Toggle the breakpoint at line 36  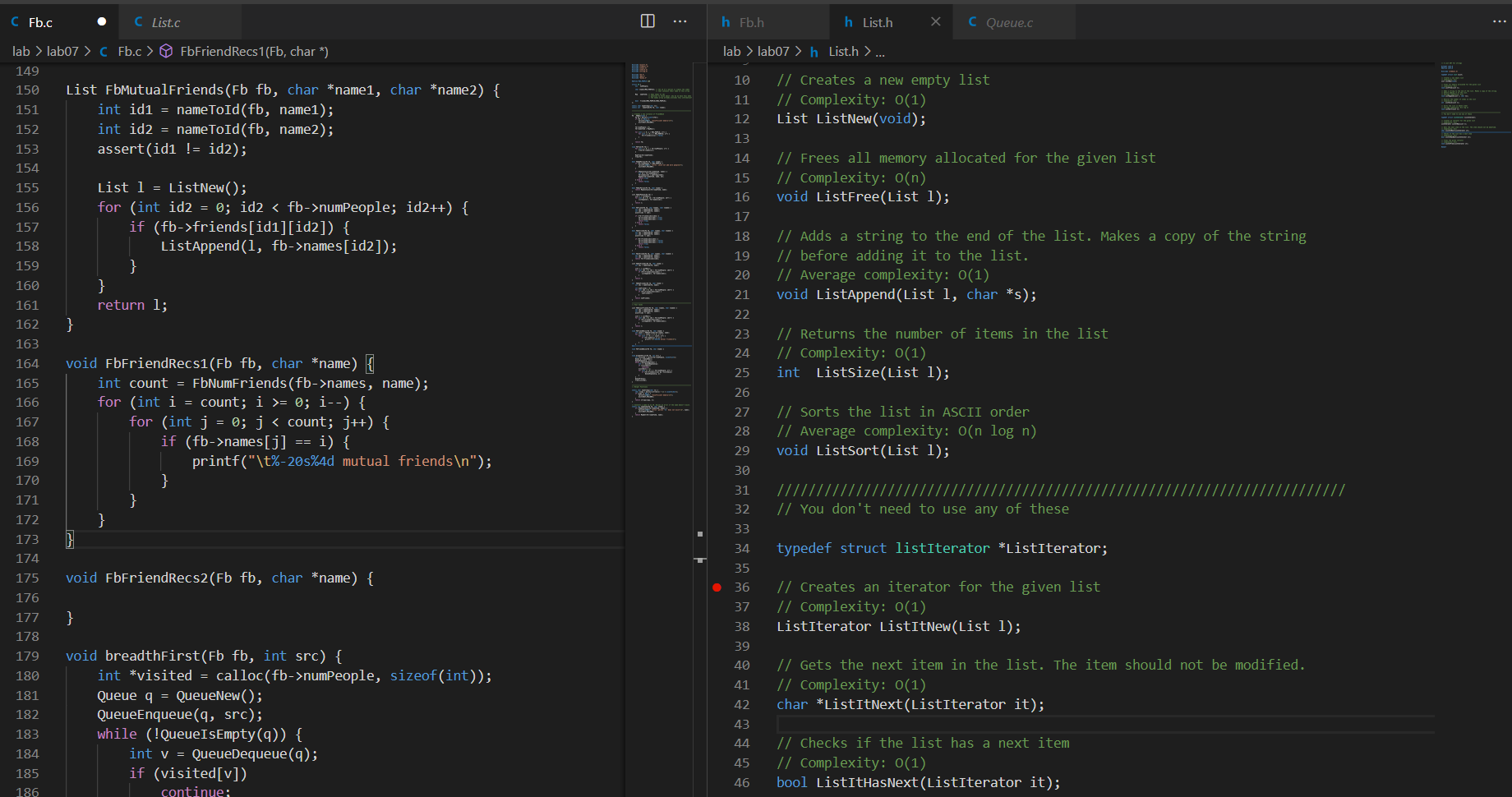point(717,587)
